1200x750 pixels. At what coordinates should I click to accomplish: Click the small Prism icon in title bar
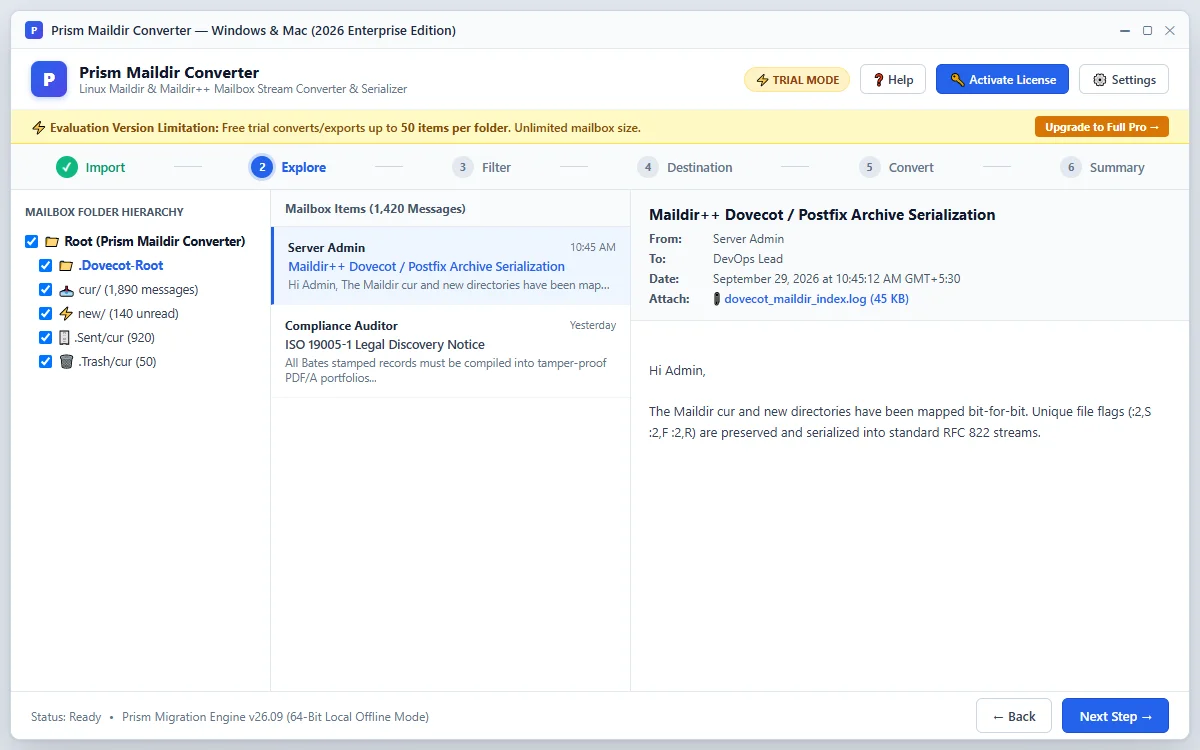point(34,30)
